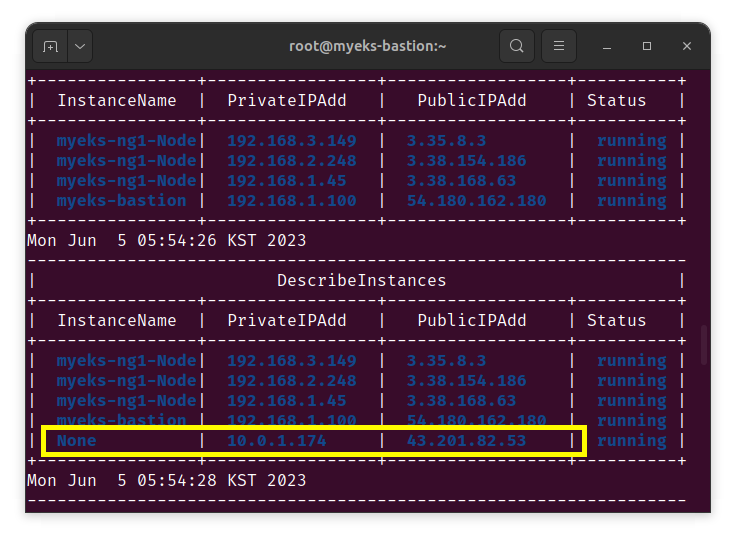
Task: Click 192.168.3.149 in the upper table
Action: point(291,141)
